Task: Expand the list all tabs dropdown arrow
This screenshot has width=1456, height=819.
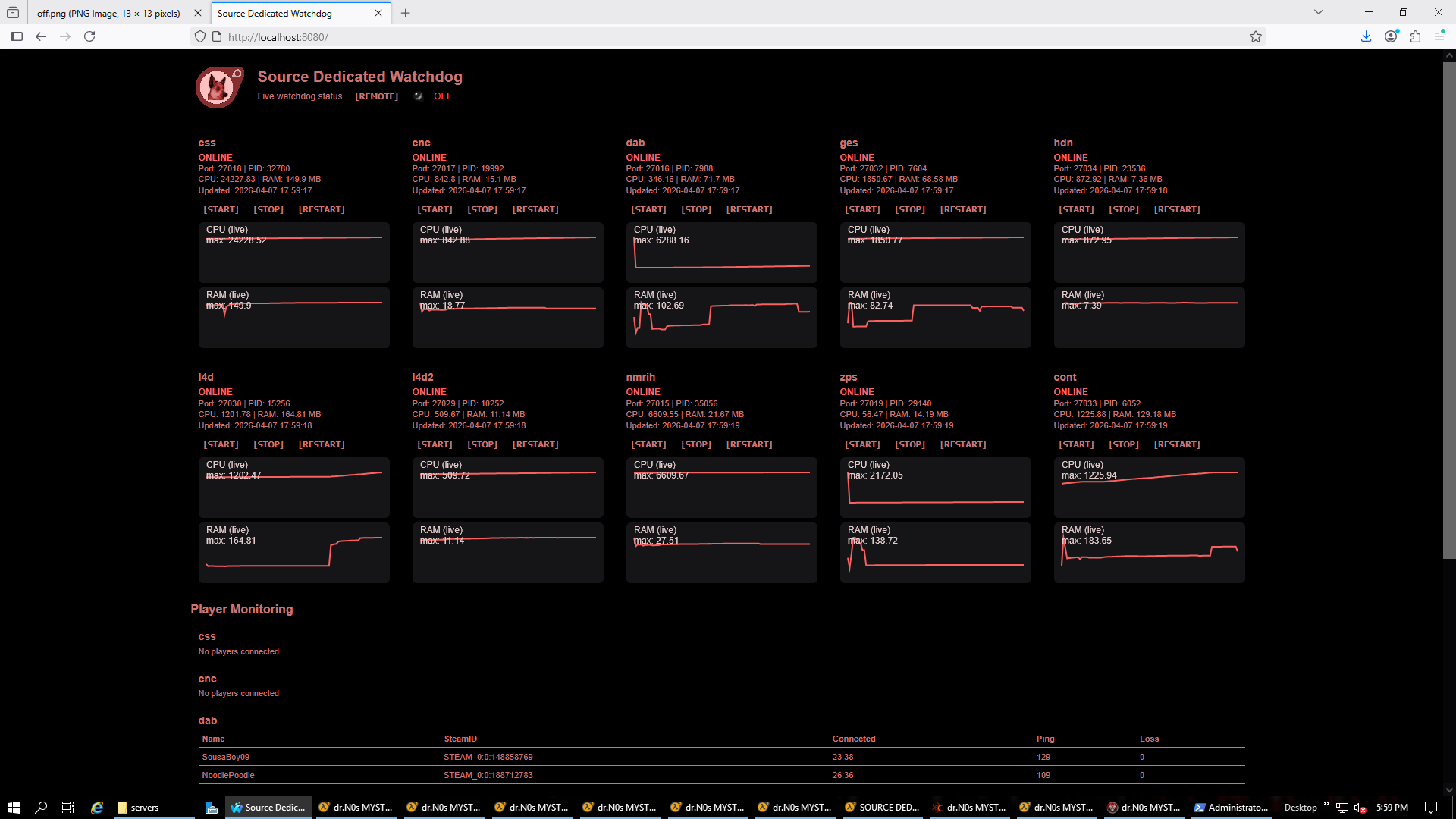Action: pos(1319,12)
